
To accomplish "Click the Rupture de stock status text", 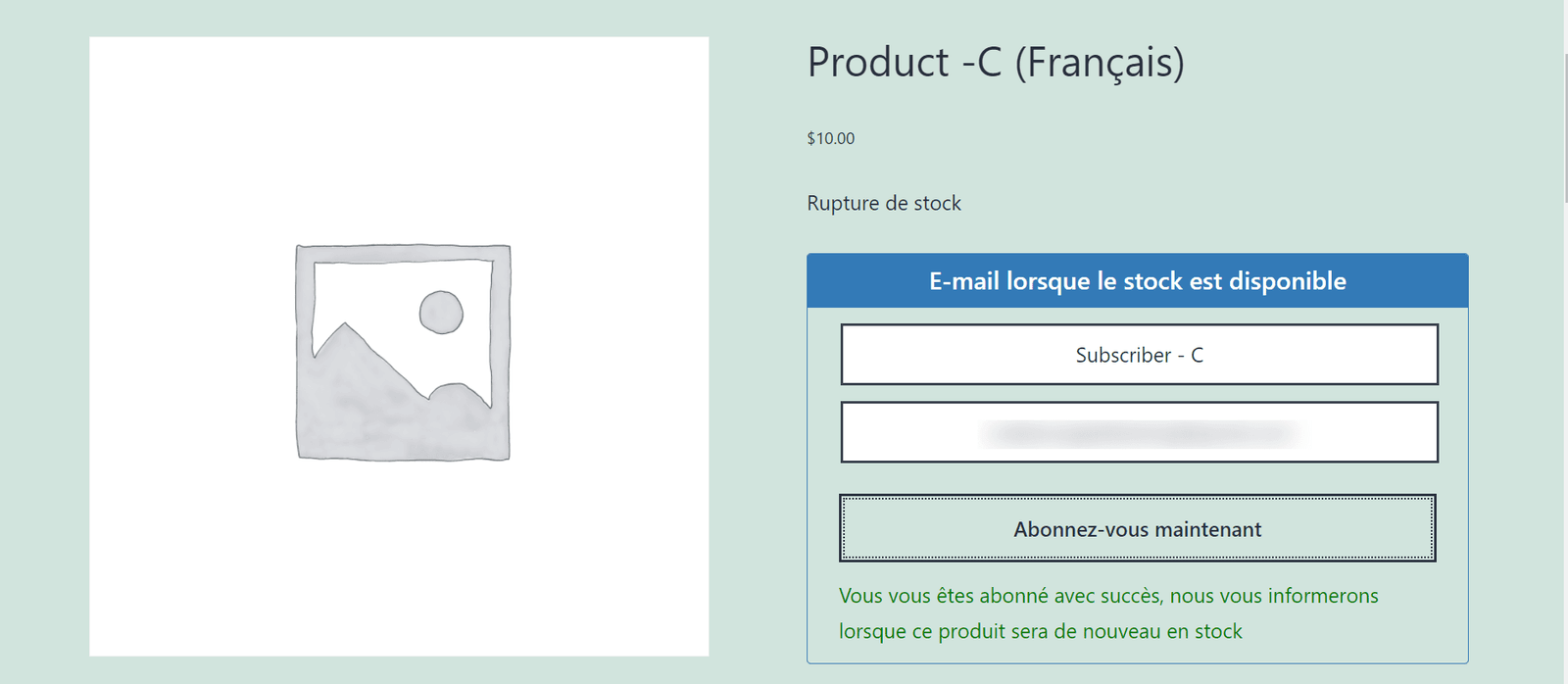I will point(884,203).
